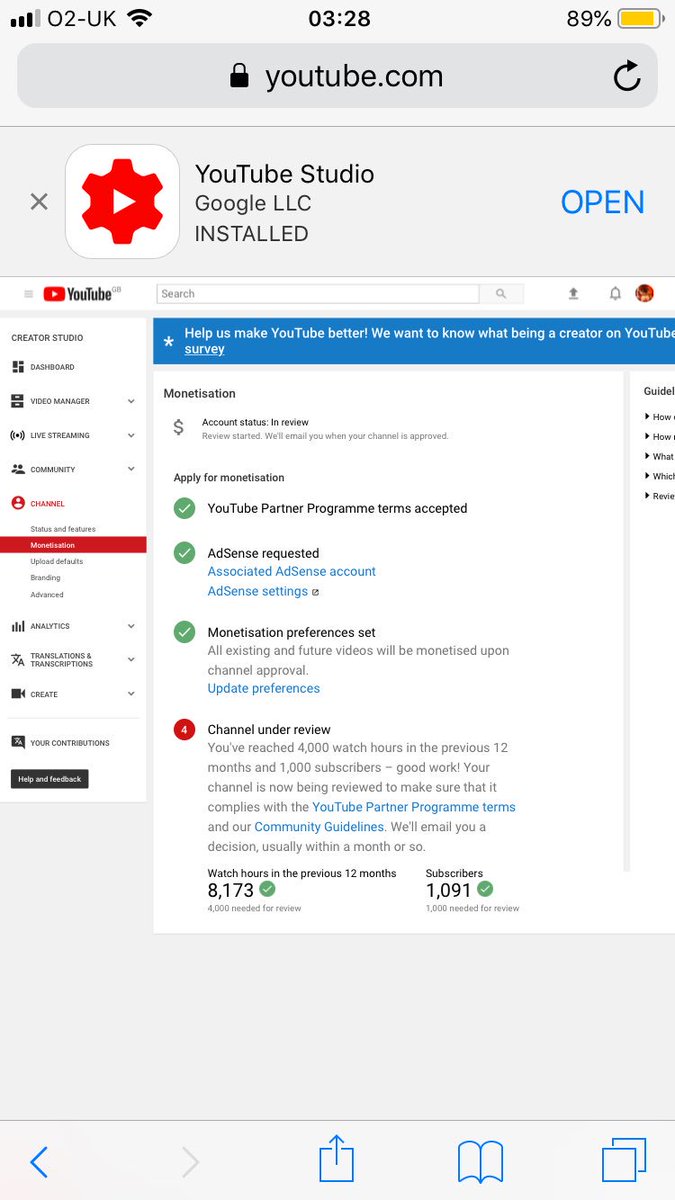Image resolution: width=675 pixels, height=1200 pixels.
Task: Open Status and features page
Action: click(x=63, y=529)
